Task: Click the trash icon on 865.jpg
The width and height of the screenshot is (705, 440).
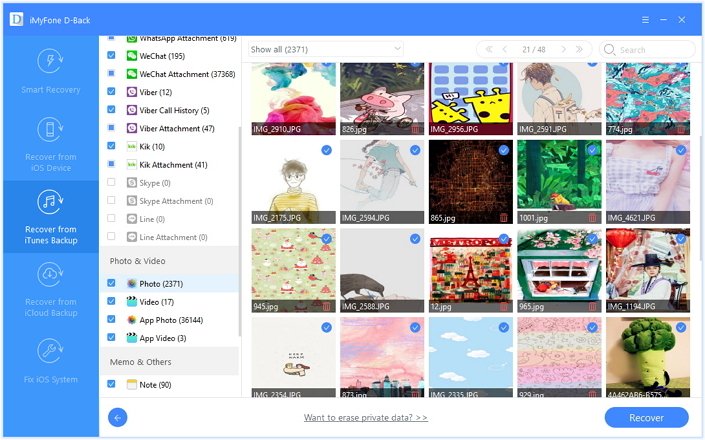Action: 504,218
